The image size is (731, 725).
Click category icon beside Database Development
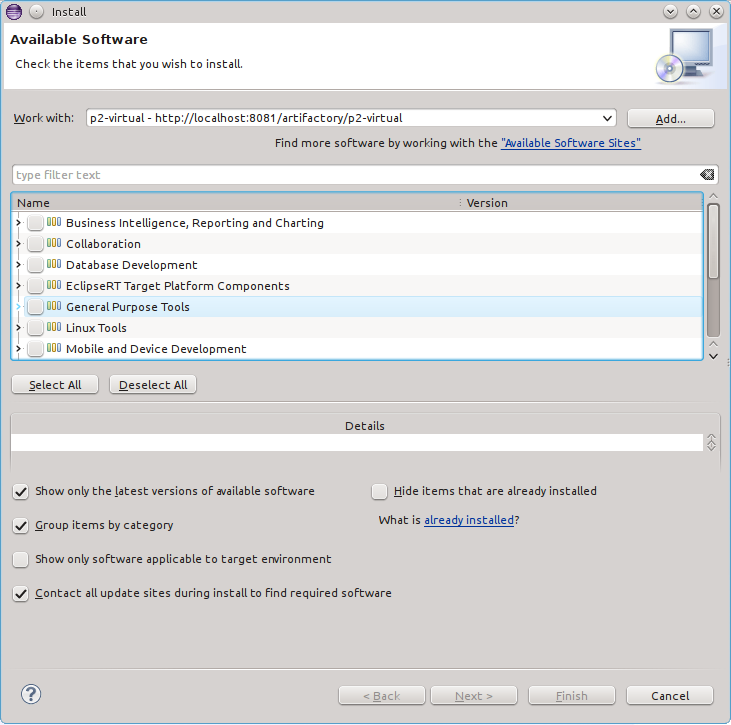point(54,264)
